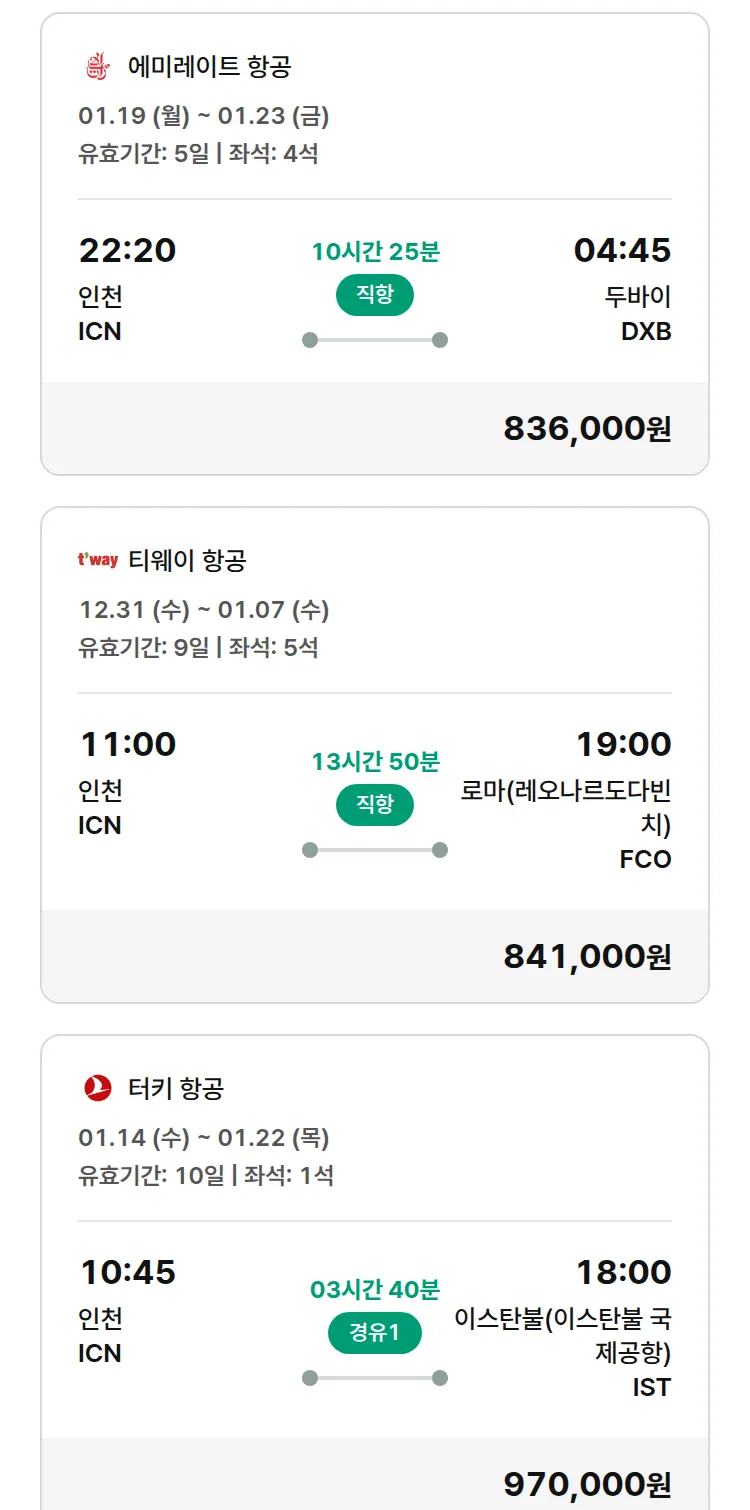Click the T'way airline logo icon
750x1510 pixels.
(x=98, y=560)
